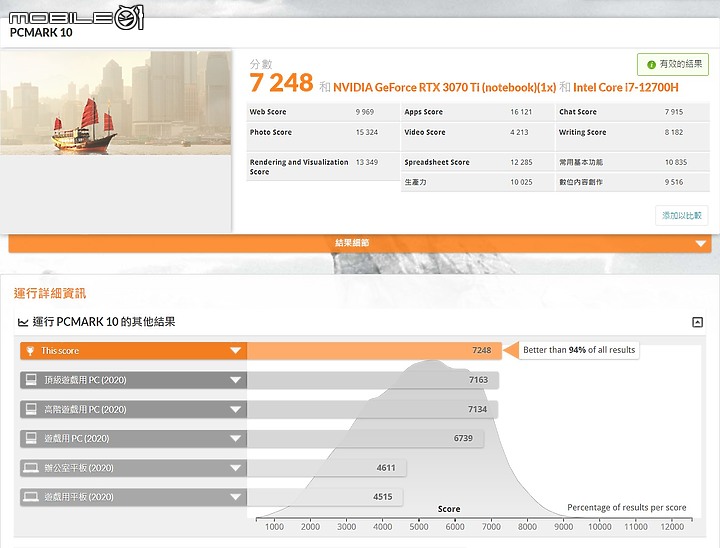This screenshot has width=720, height=548.
Task: Click the green valid result info icon
Action: tap(651, 65)
